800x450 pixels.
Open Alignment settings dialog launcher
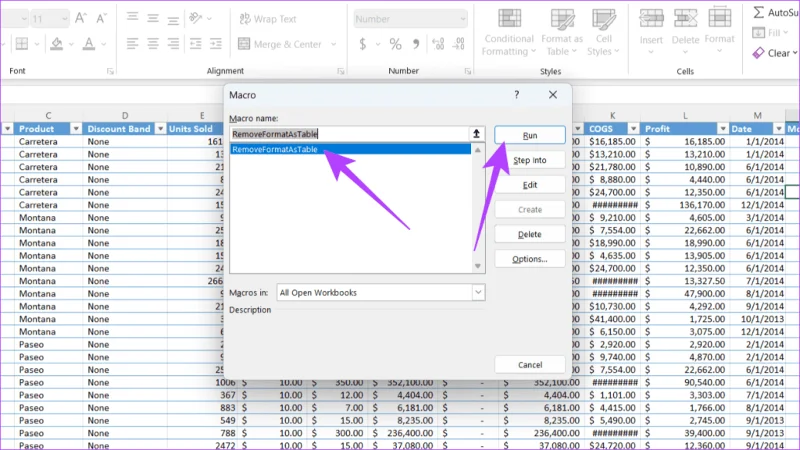click(341, 71)
